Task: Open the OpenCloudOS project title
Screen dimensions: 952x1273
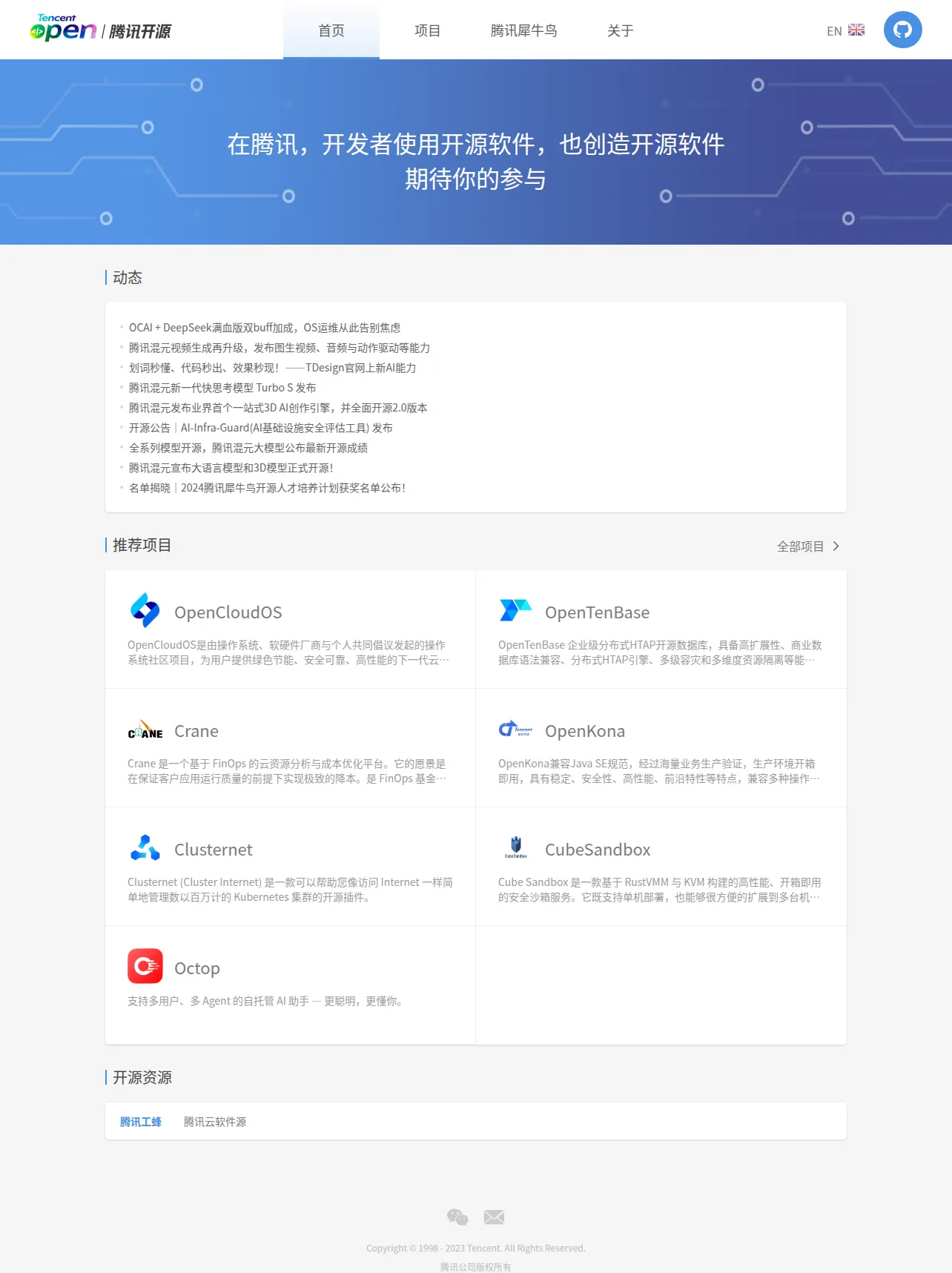Action: pos(228,612)
